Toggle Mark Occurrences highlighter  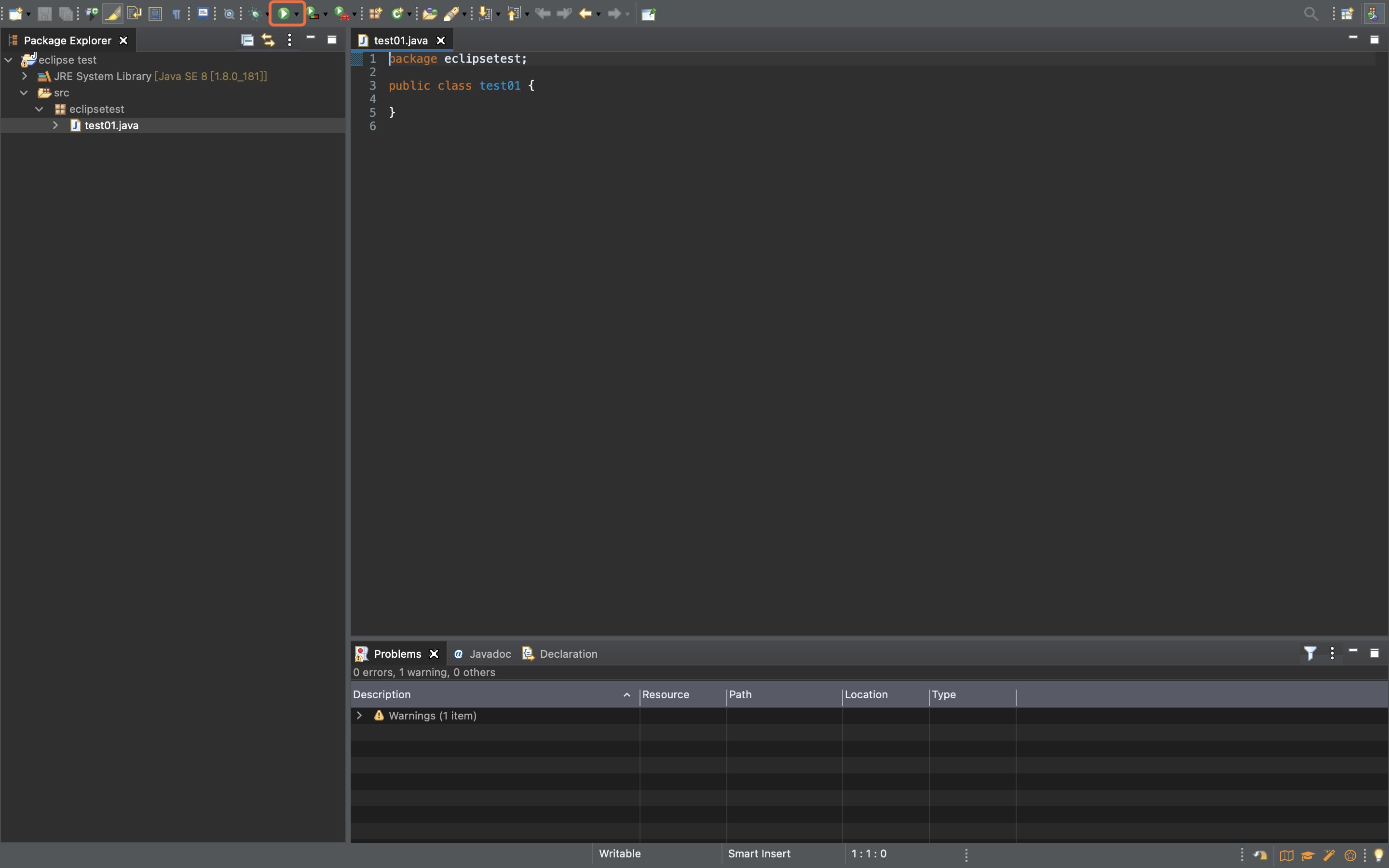[x=112, y=14]
